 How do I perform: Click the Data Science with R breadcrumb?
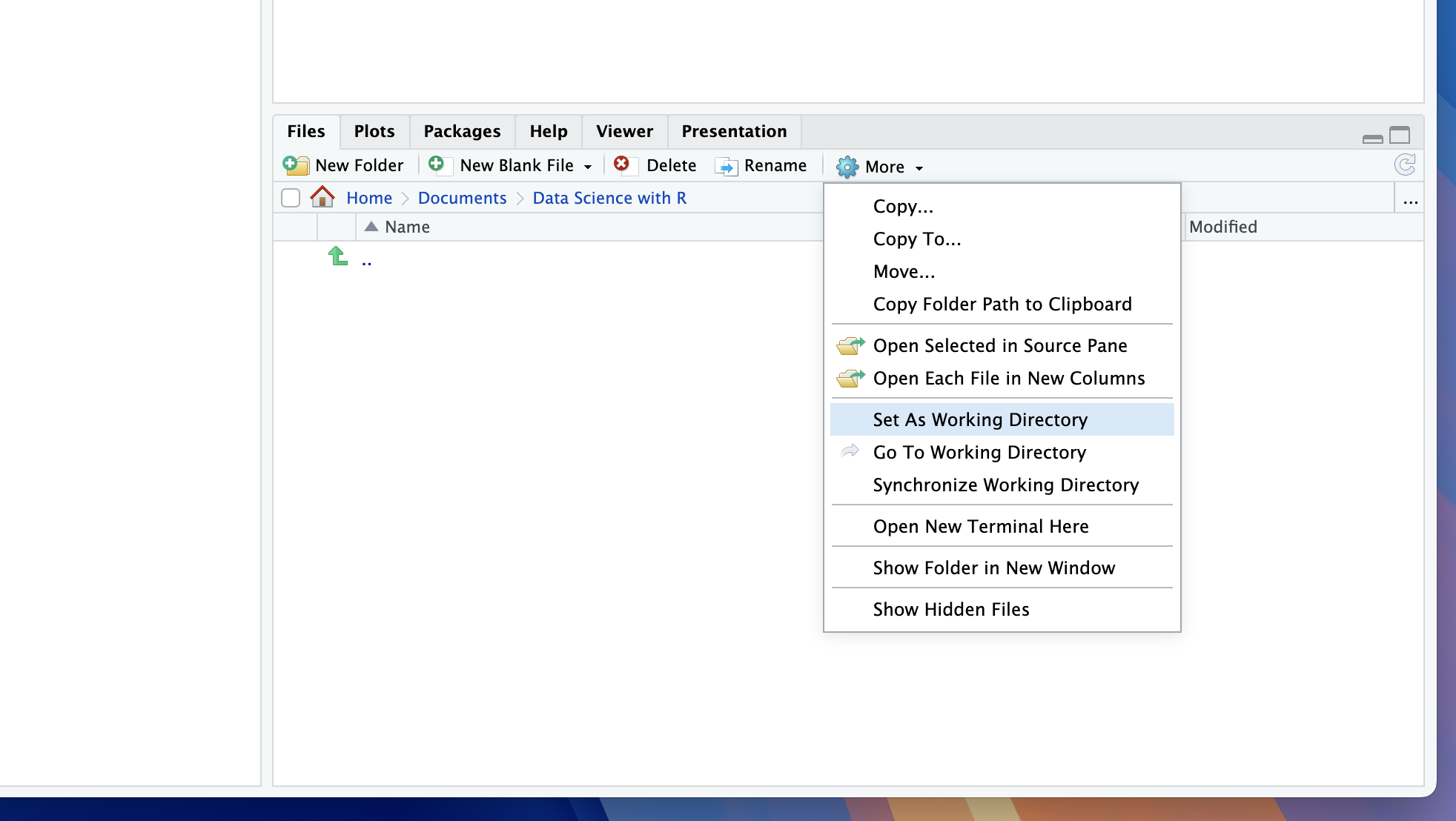[x=609, y=198]
